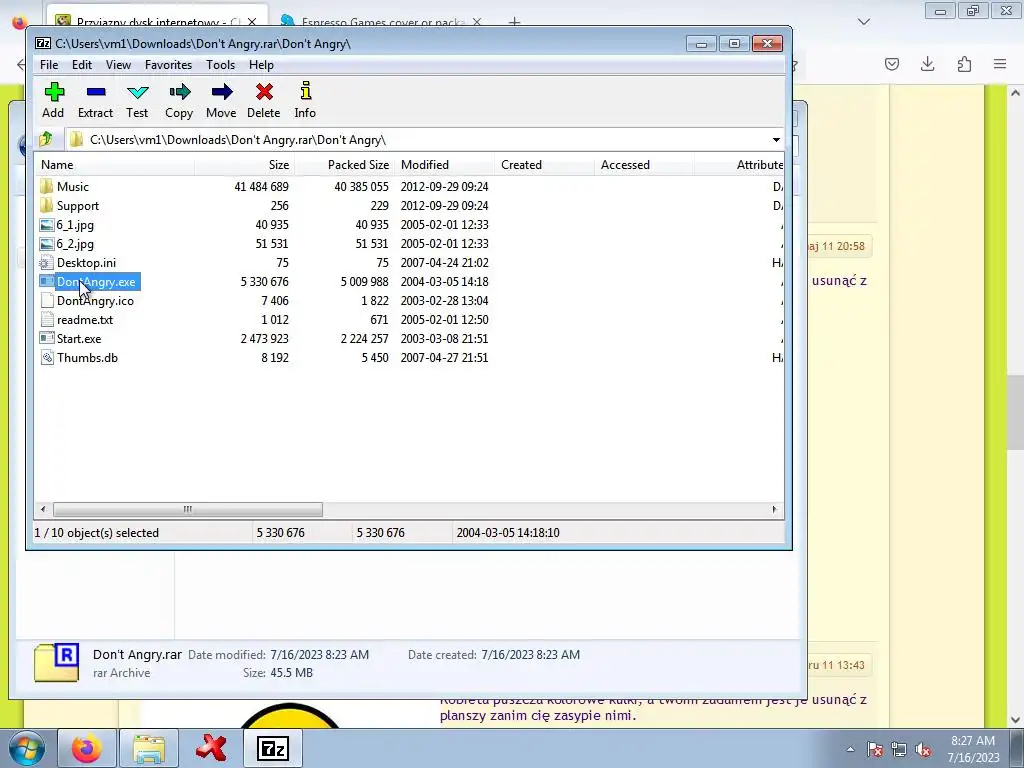
Task: Open the View menu
Action: [118, 65]
